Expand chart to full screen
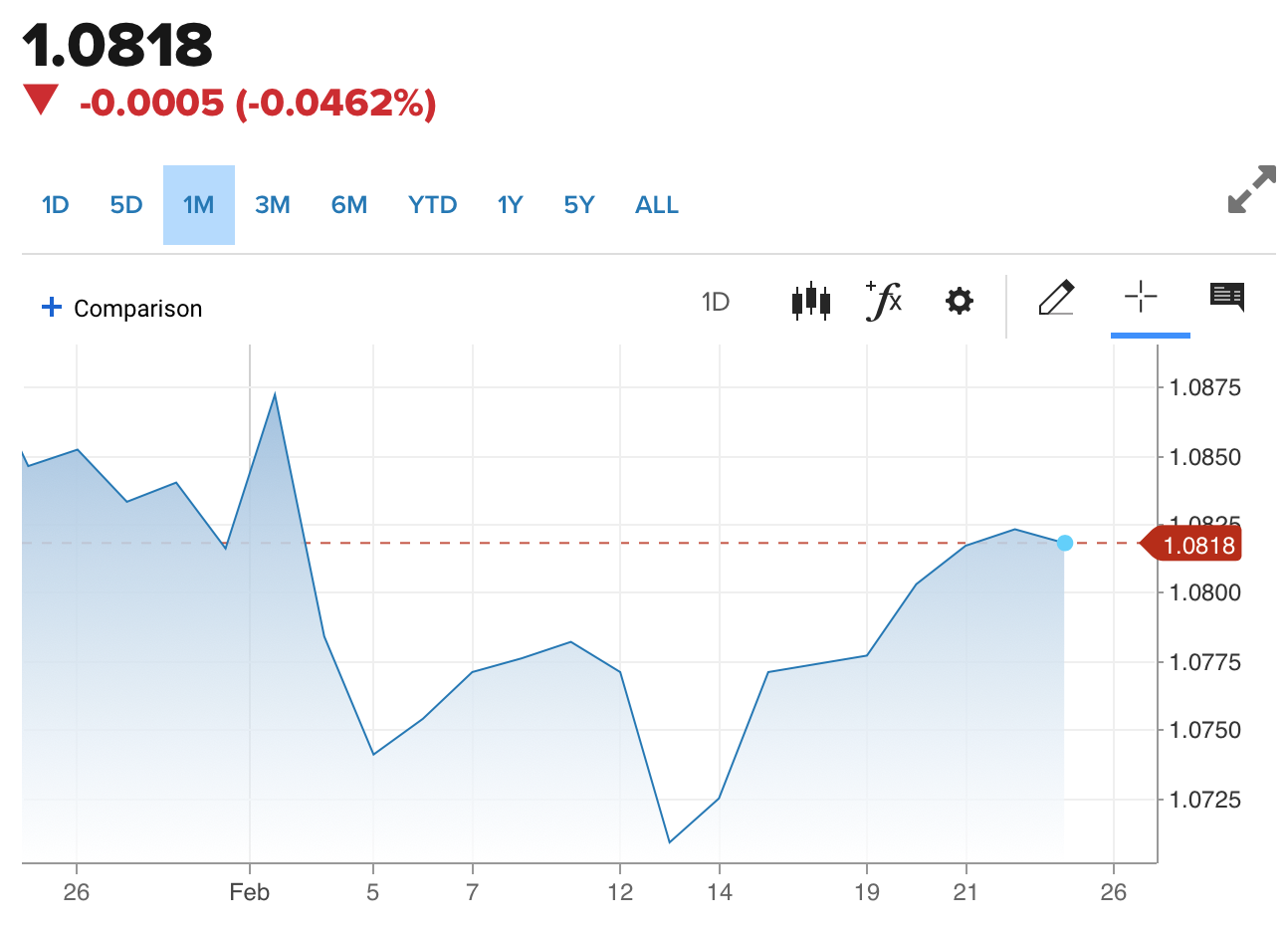Image resolution: width=1288 pixels, height=934 pixels. (x=1251, y=189)
